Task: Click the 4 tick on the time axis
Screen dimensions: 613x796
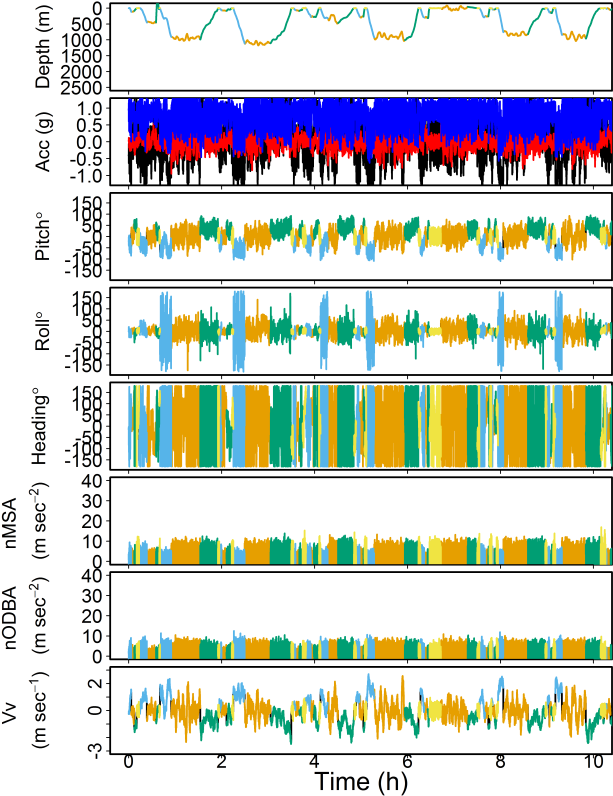Action: tap(315, 760)
